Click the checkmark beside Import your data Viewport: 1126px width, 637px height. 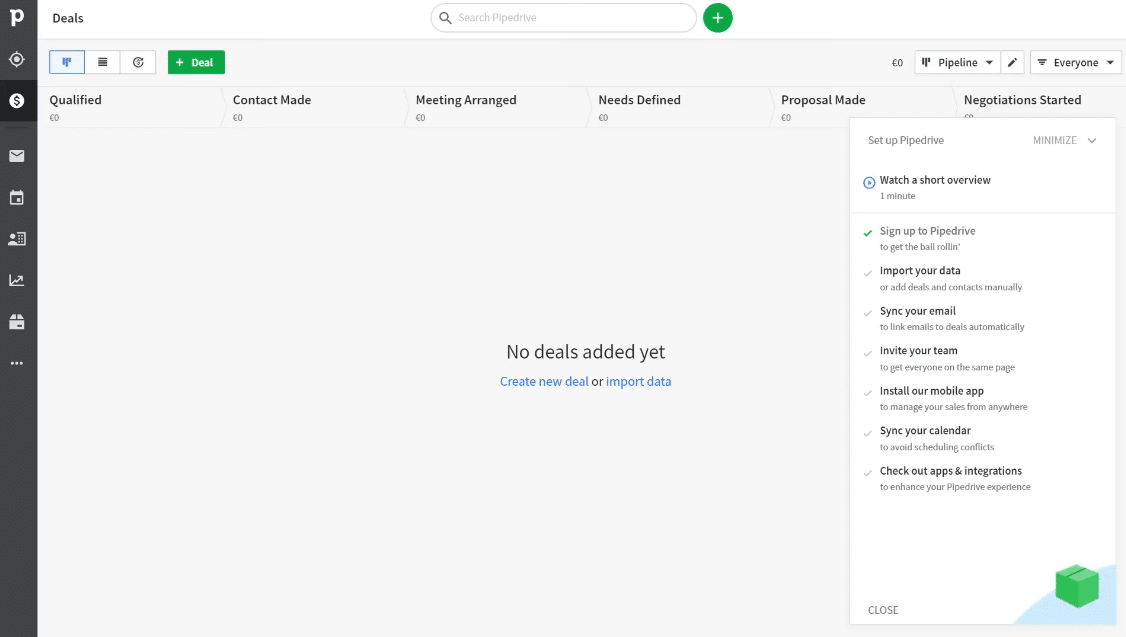(868, 273)
